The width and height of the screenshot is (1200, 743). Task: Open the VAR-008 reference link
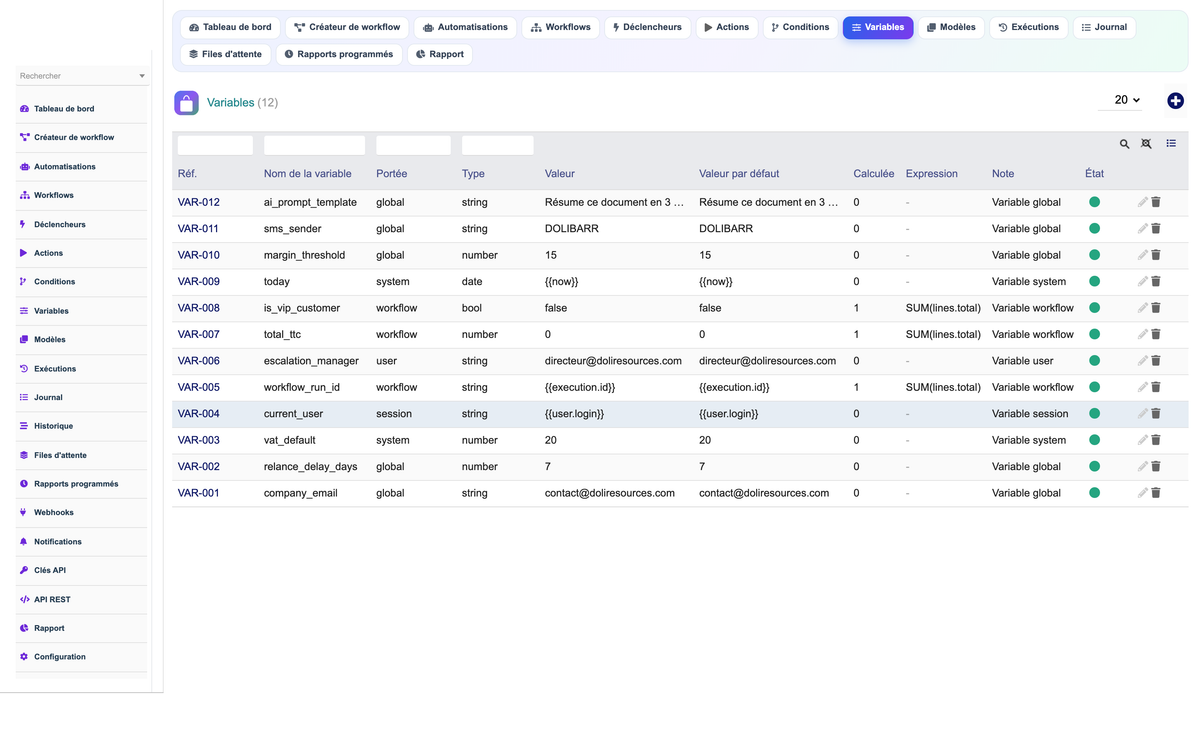click(x=199, y=308)
